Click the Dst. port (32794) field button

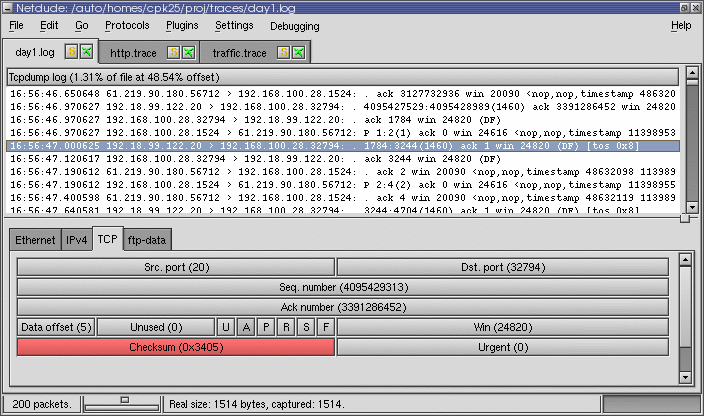pos(503,267)
